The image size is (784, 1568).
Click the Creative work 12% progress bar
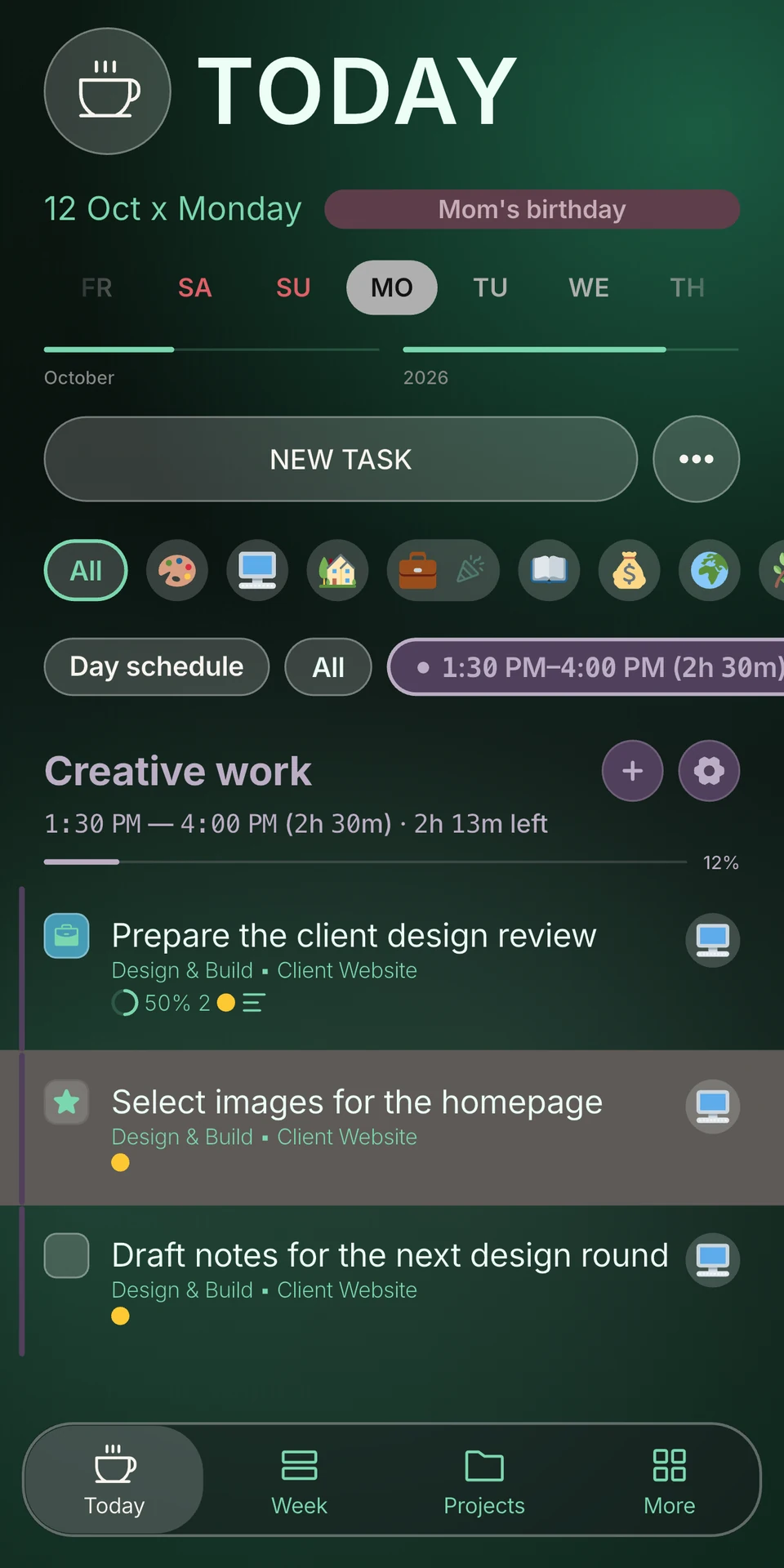(x=366, y=862)
